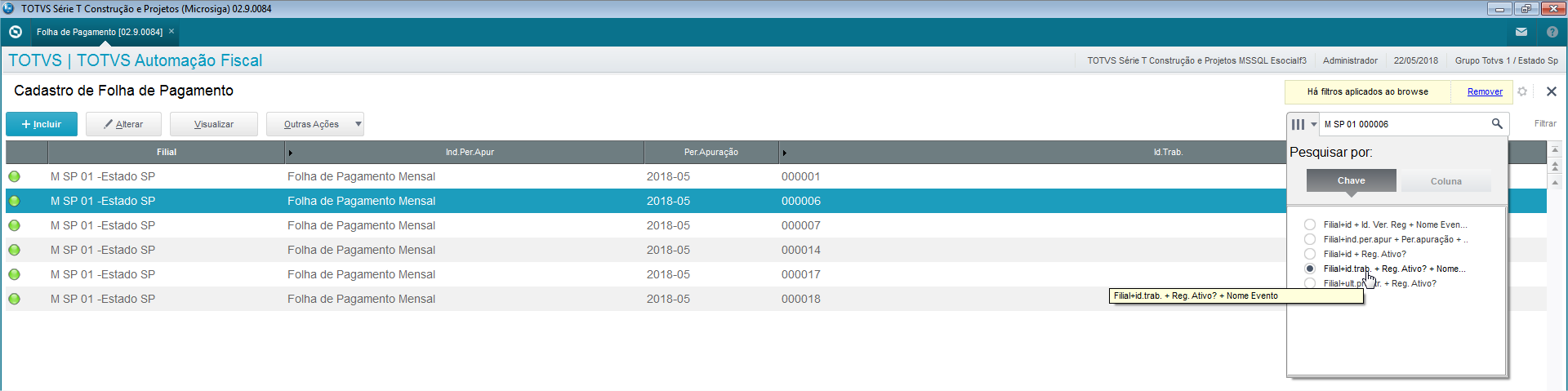Click Administrador user label
This screenshot has height=391, width=1568.
[x=1350, y=60]
